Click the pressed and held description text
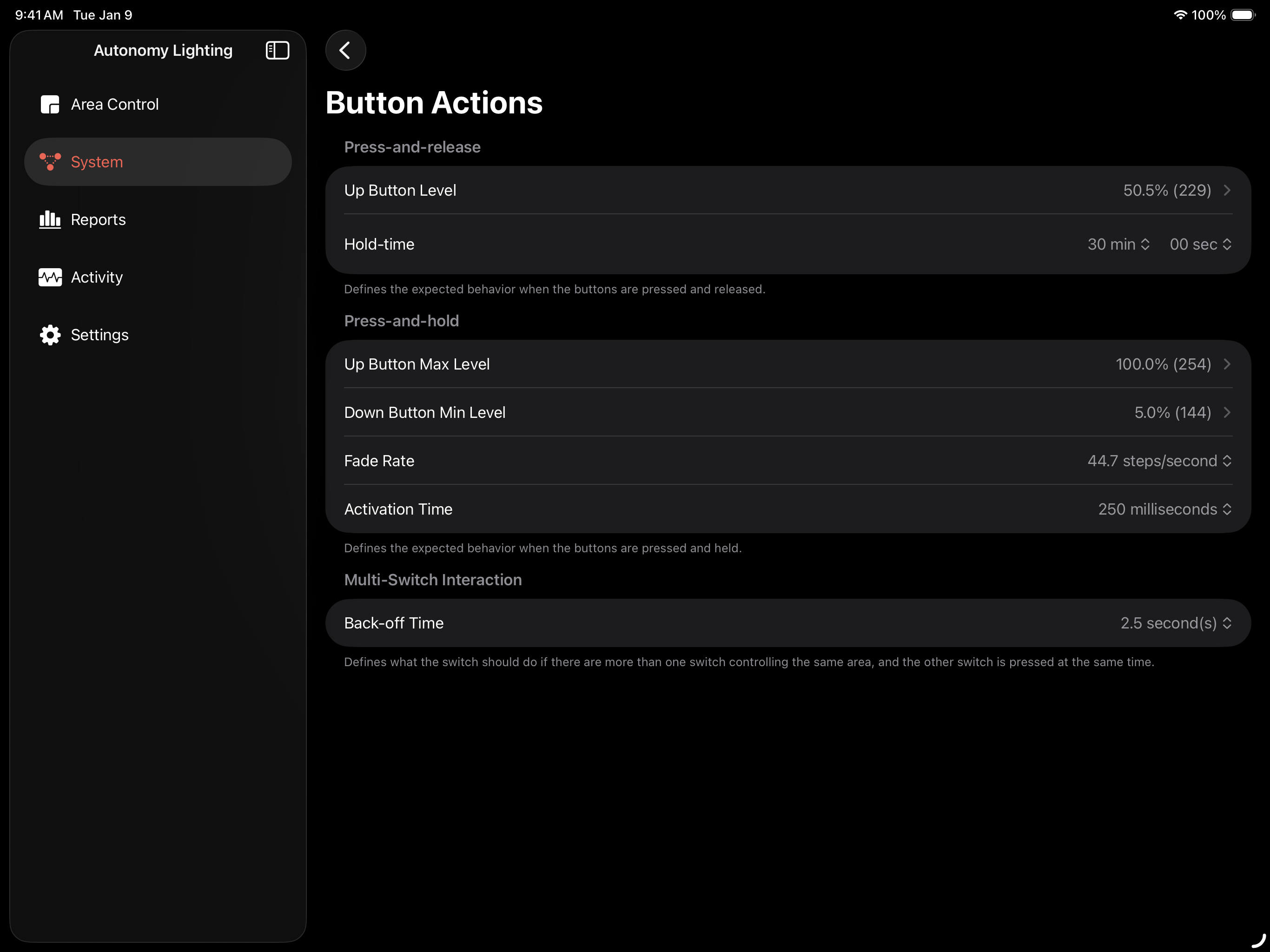 click(x=542, y=549)
